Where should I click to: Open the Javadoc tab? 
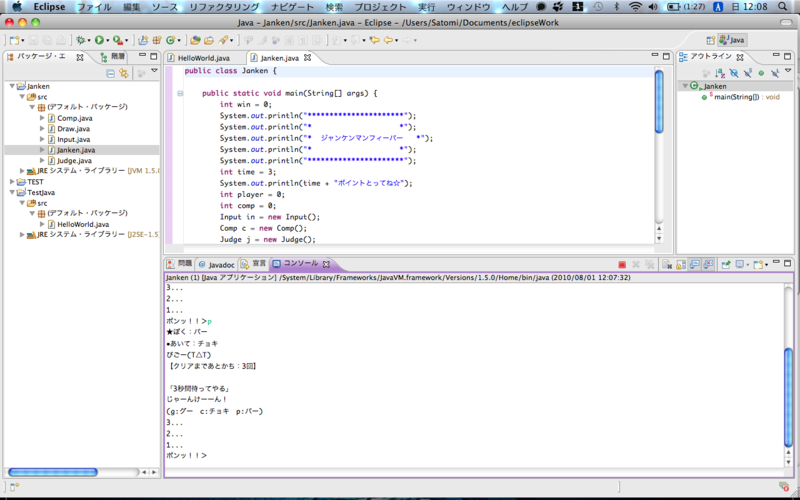(217, 265)
